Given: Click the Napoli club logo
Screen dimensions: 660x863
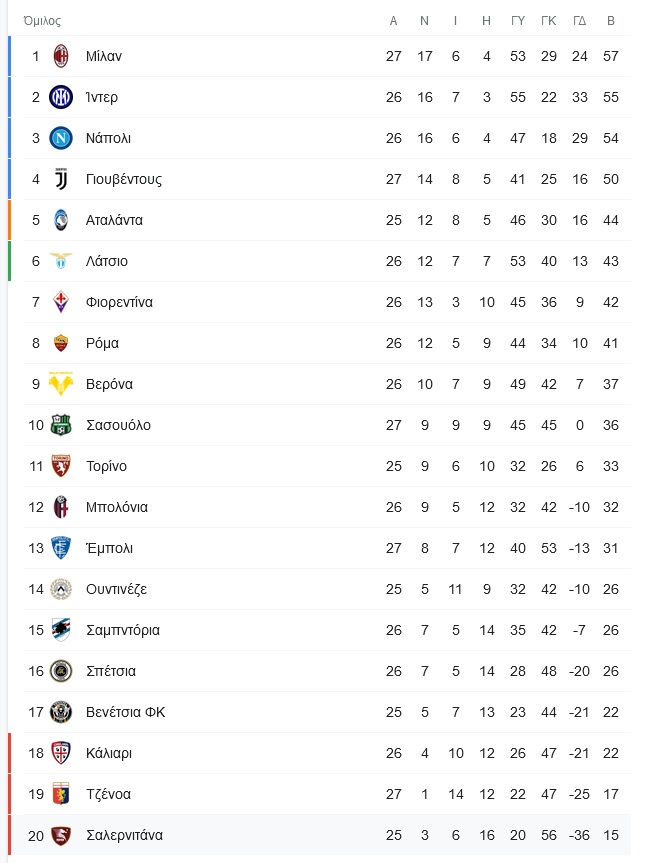Looking at the screenshot, I should 61,138.
